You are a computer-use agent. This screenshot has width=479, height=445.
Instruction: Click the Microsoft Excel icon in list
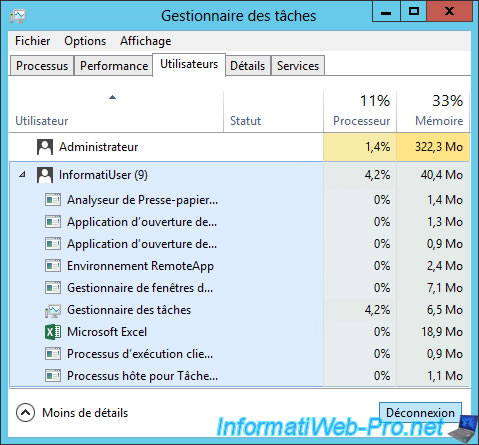click(x=53, y=332)
